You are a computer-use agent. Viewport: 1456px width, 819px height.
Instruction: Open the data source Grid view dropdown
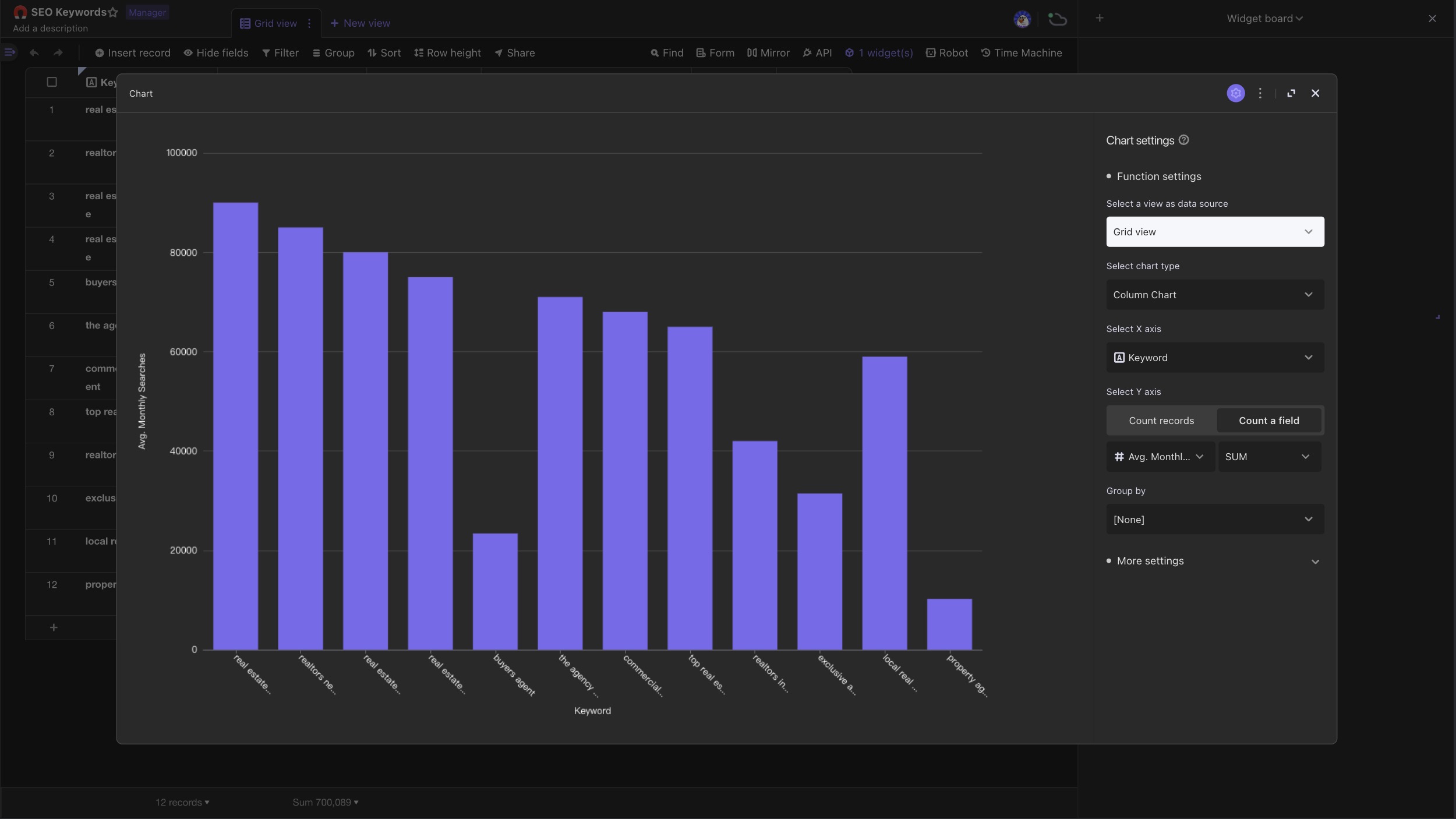(x=1215, y=232)
